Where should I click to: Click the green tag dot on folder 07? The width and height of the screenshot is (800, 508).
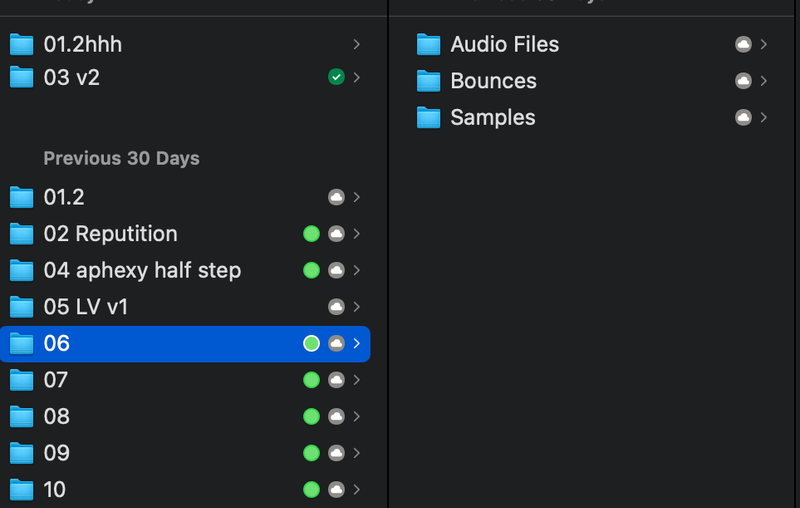[311, 380]
